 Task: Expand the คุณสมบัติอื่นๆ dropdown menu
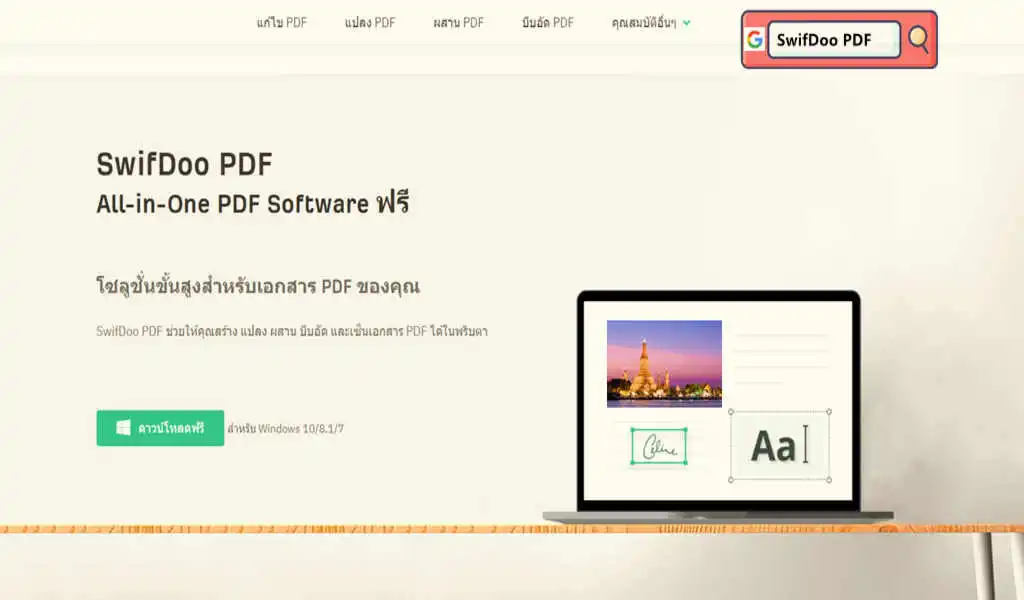(x=650, y=23)
